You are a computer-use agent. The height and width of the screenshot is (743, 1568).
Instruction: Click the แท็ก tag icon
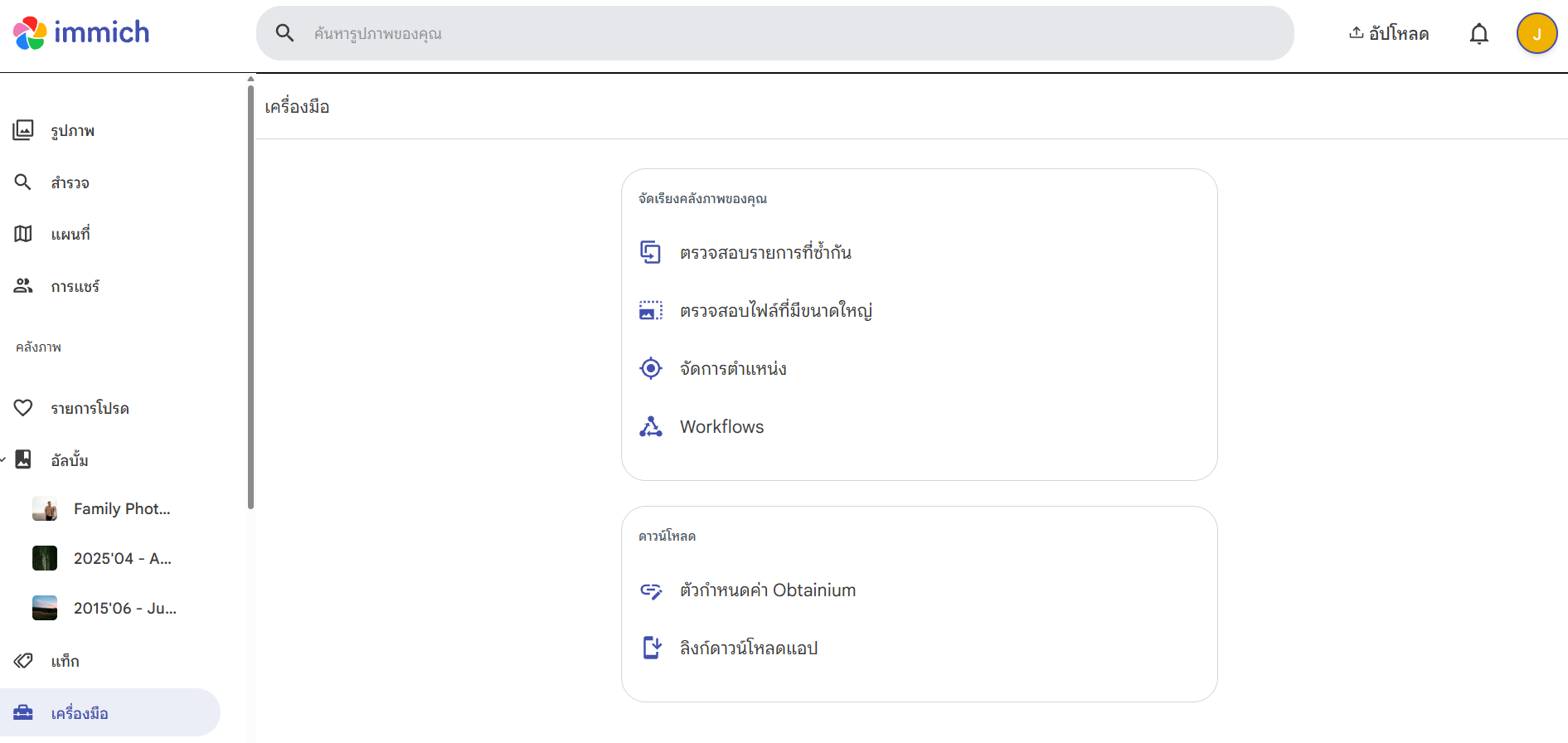point(23,661)
